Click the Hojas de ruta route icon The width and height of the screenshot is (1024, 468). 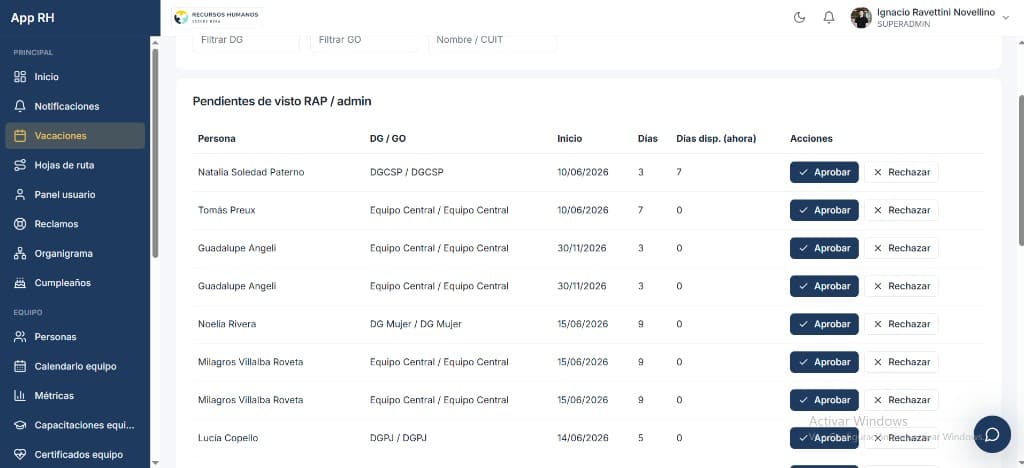[x=20, y=165]
